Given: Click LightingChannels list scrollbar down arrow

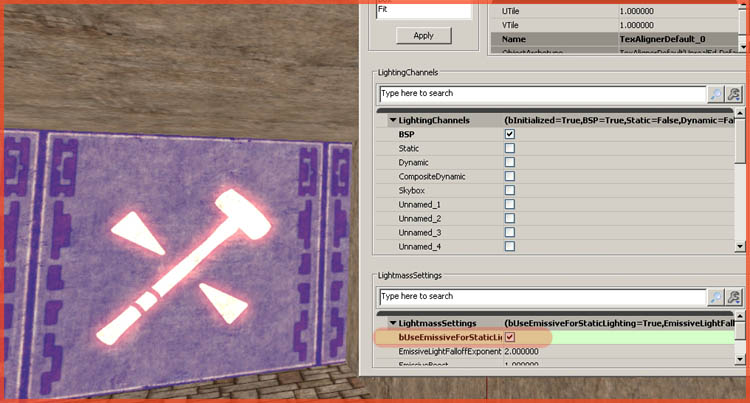Looking at the screenshot, I should click(740, 247).
